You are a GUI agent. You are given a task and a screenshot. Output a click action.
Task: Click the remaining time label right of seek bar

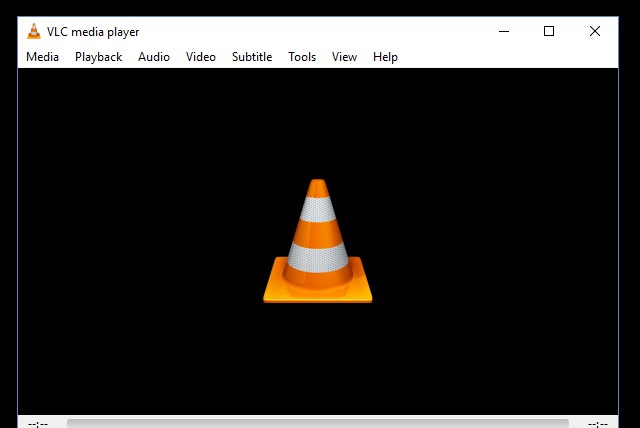[x=598, y=424]
